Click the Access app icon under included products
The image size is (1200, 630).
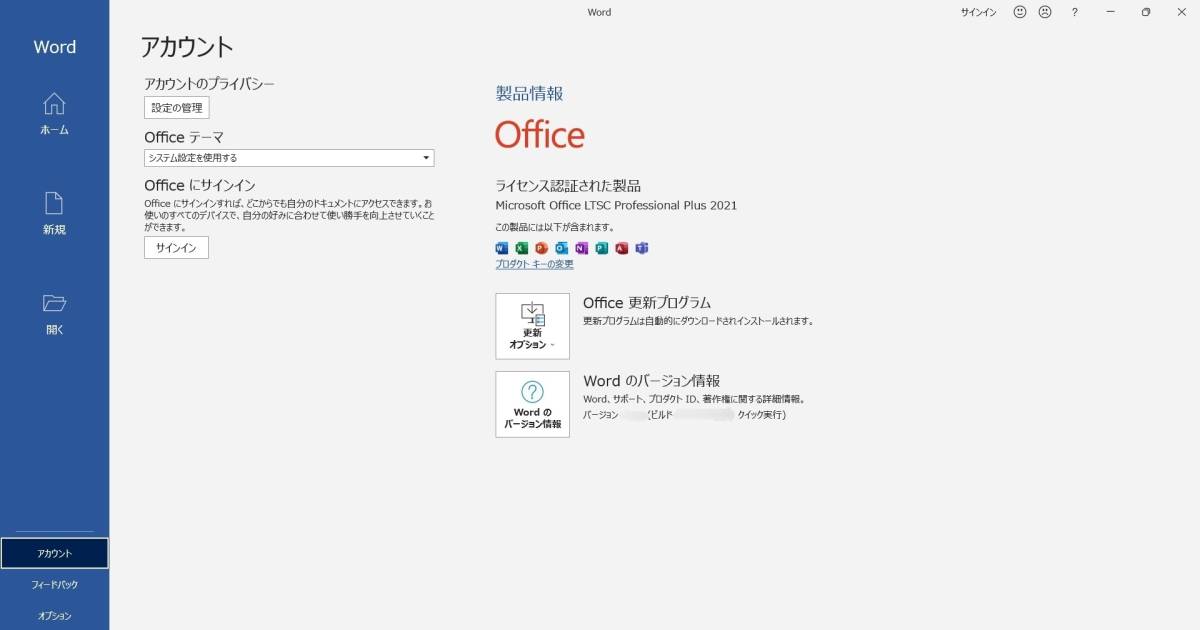click(622, 248)
